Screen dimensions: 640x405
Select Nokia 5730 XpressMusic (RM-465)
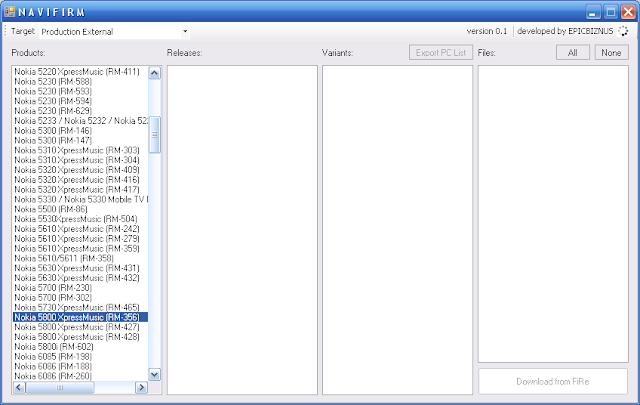[80, 307]
